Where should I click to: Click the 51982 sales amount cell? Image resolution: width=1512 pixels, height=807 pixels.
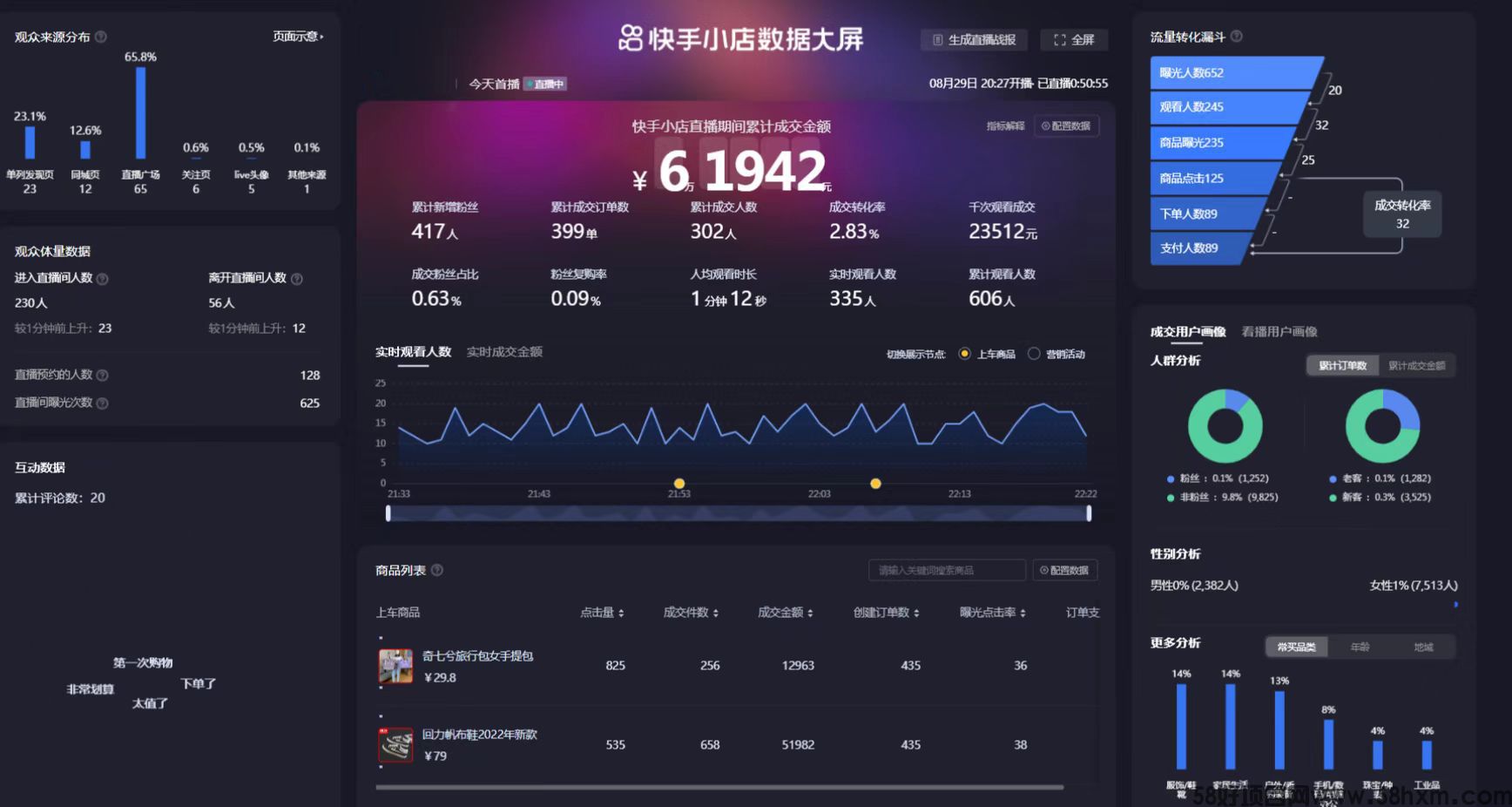(x=798, y=745)
